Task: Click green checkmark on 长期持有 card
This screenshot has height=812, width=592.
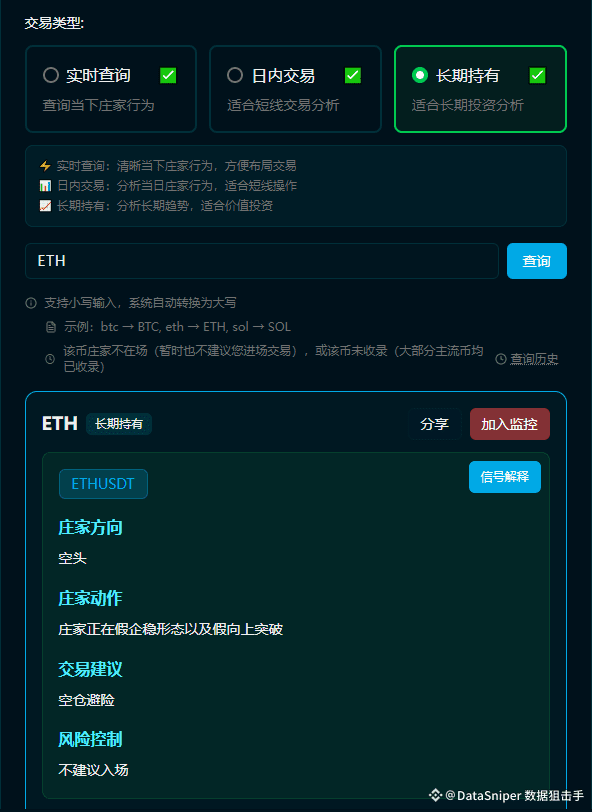Action: click(537, 76)
